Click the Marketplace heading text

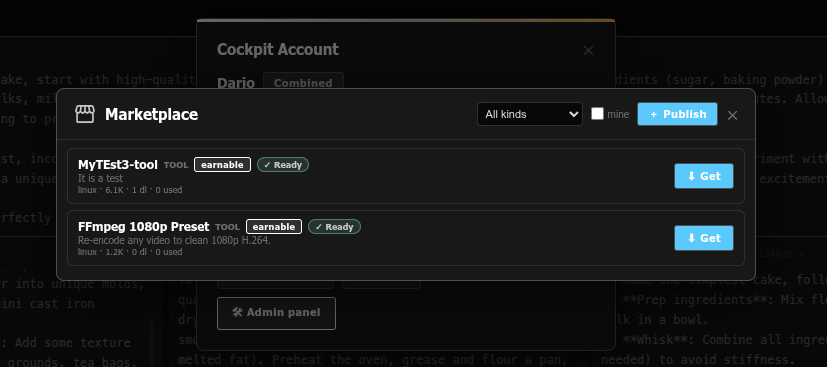pyautogui.click(x=151, y=114)
